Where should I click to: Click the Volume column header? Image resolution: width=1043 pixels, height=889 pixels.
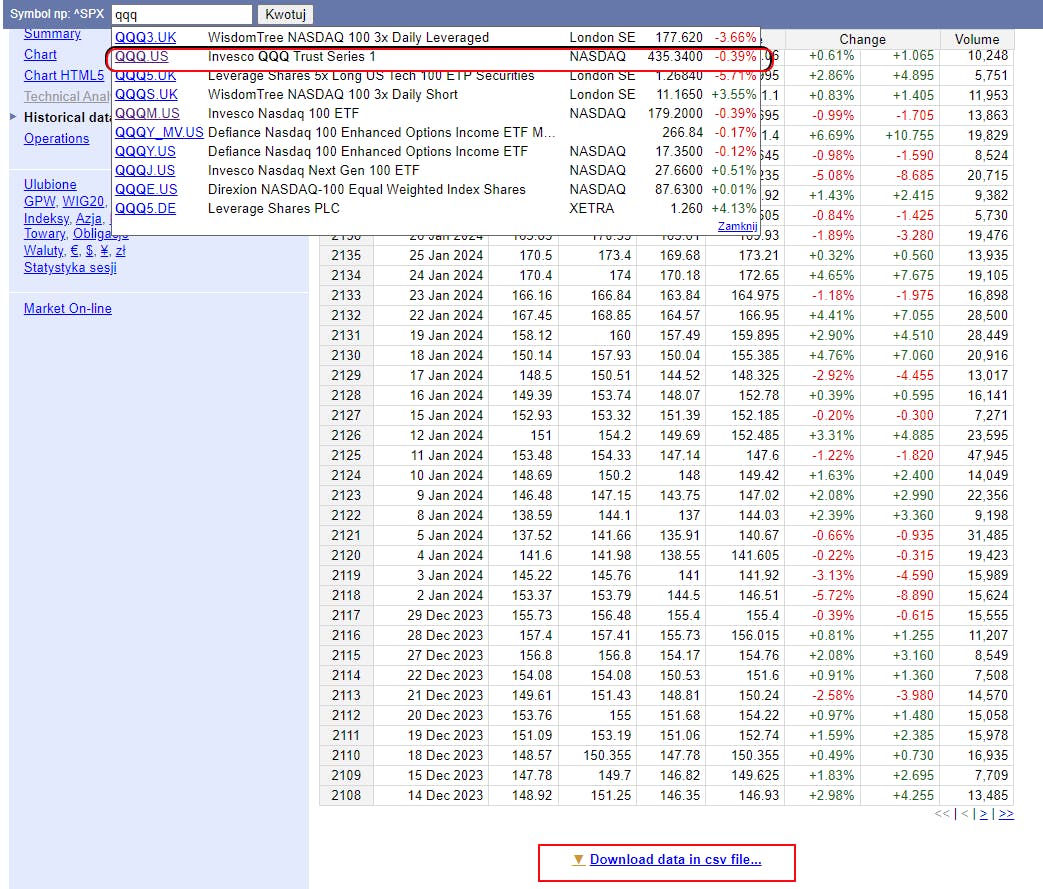click(976, 39)
